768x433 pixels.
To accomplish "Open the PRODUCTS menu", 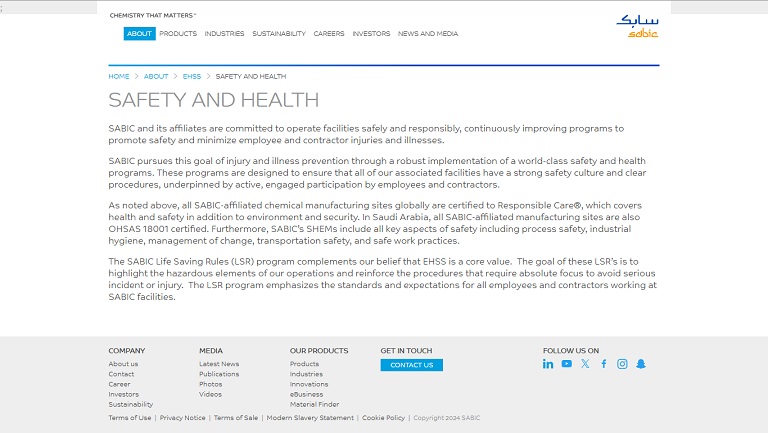I will point(178,34).
